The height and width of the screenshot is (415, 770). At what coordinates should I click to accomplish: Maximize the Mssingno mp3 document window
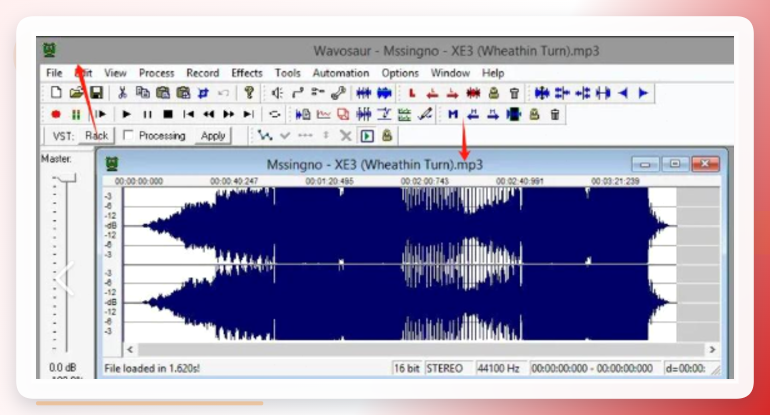675,164
